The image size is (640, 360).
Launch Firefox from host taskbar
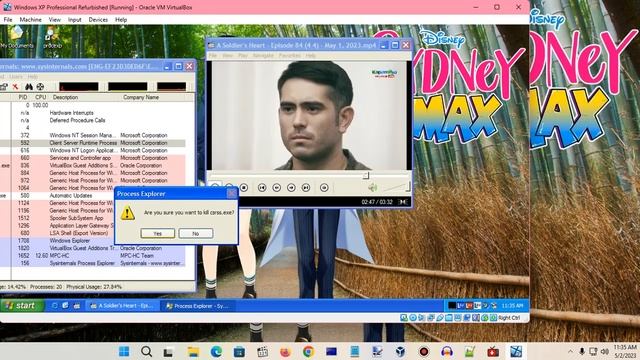(285, 351)
